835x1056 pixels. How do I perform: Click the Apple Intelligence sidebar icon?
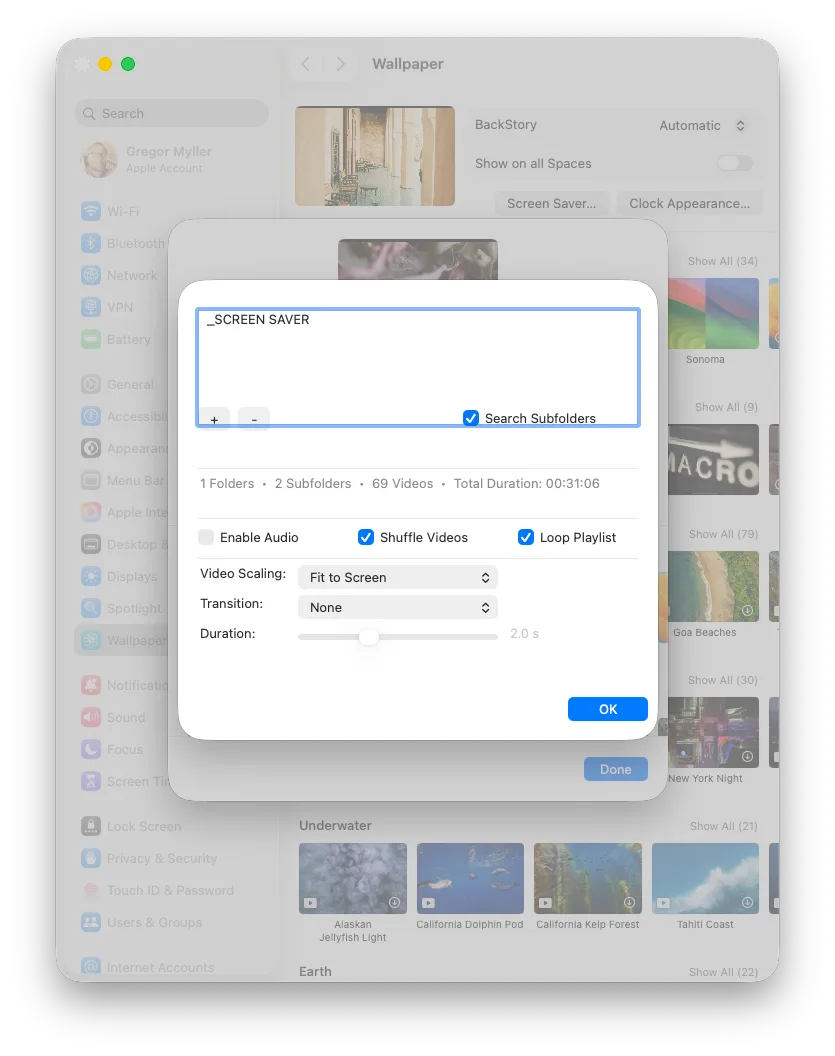pyautogui.click(x=91, y=512)
